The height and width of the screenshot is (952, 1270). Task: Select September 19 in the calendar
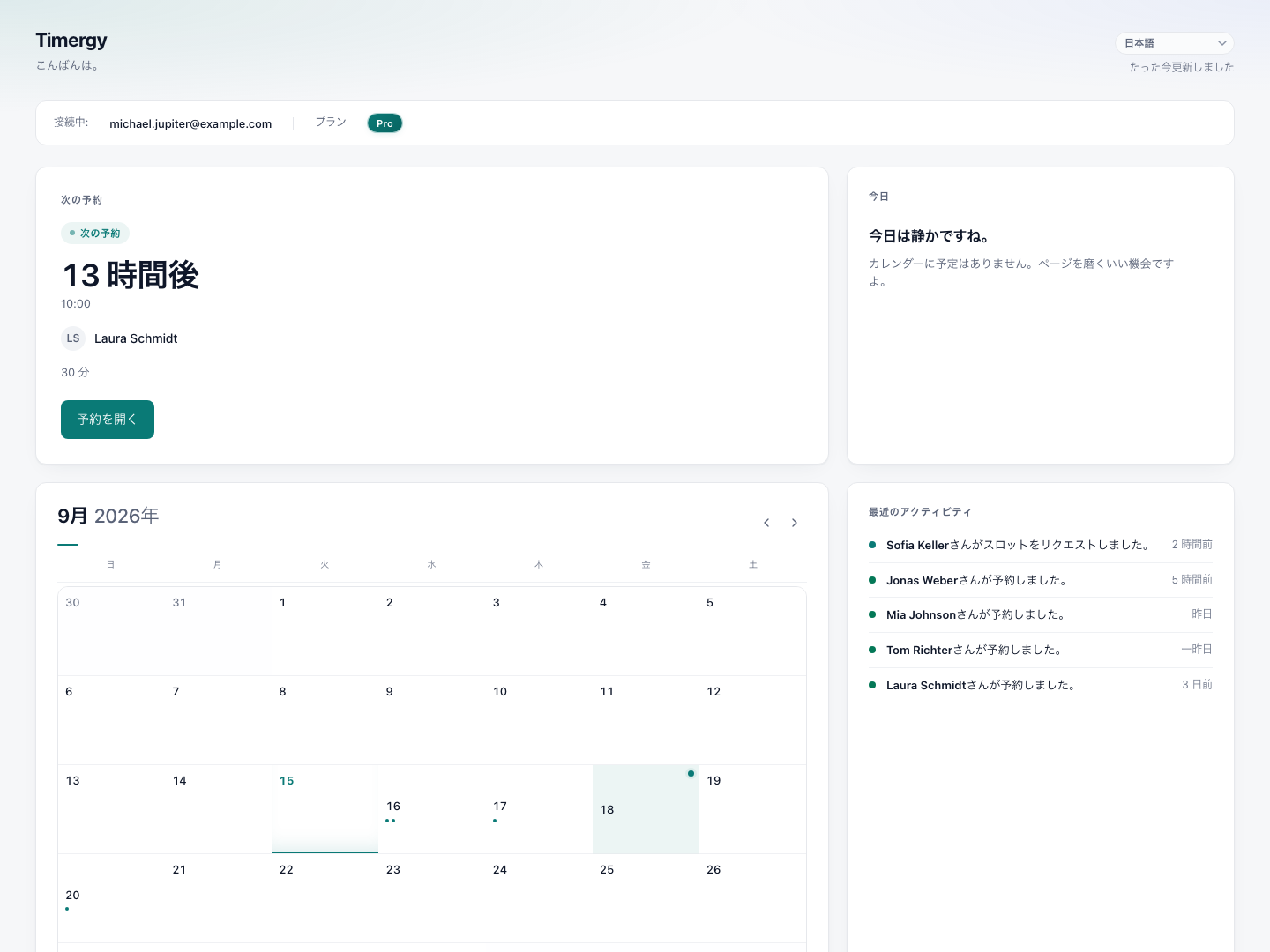752,809
